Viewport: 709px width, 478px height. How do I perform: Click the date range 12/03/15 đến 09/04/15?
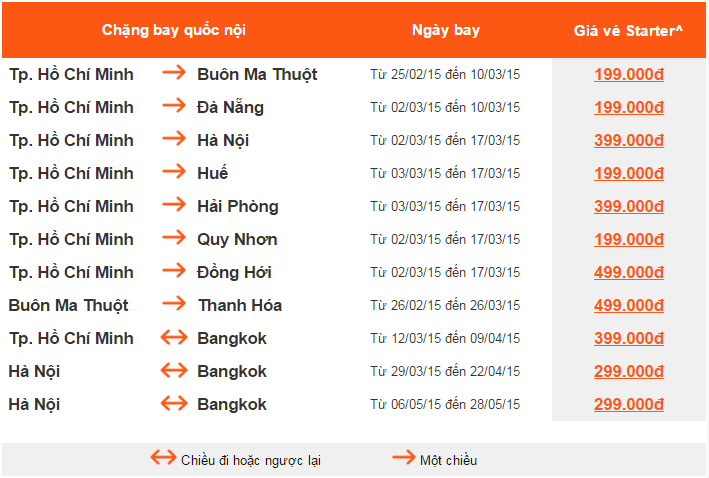[445, 339]
